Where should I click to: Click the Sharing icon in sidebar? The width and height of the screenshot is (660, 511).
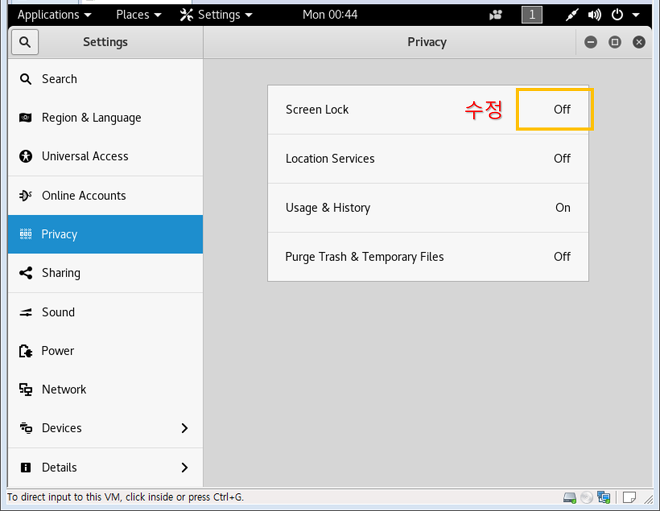tap(26, 273)
